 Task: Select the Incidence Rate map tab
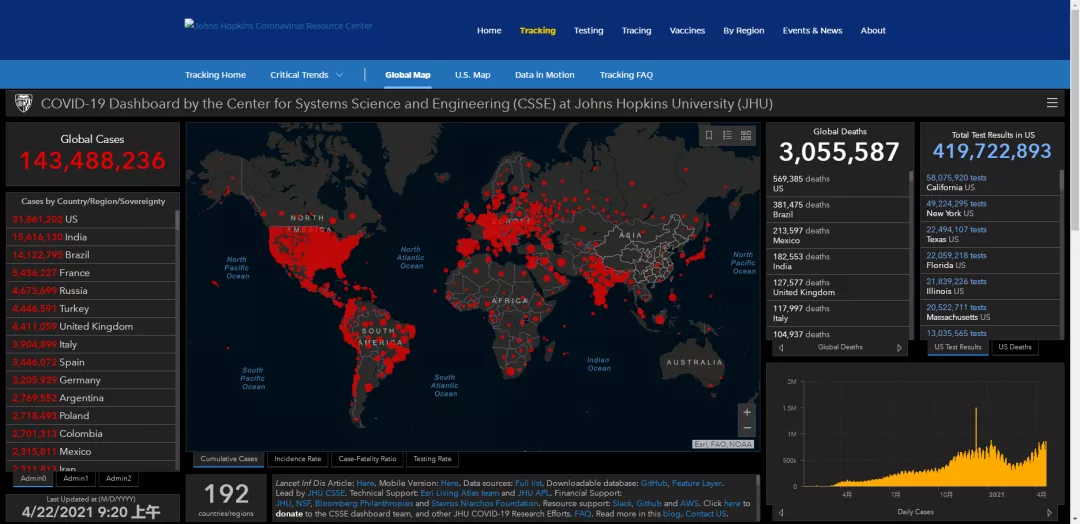point(298,459)
